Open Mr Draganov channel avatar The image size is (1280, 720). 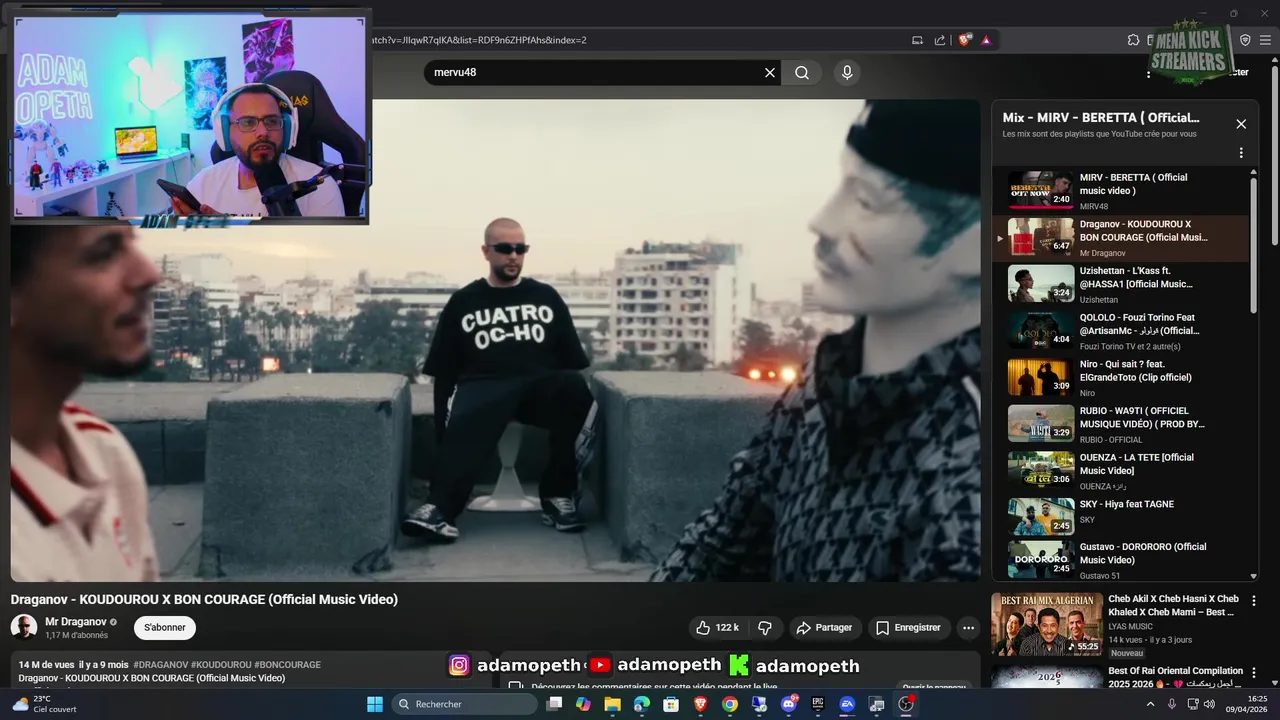click(24, 628)
